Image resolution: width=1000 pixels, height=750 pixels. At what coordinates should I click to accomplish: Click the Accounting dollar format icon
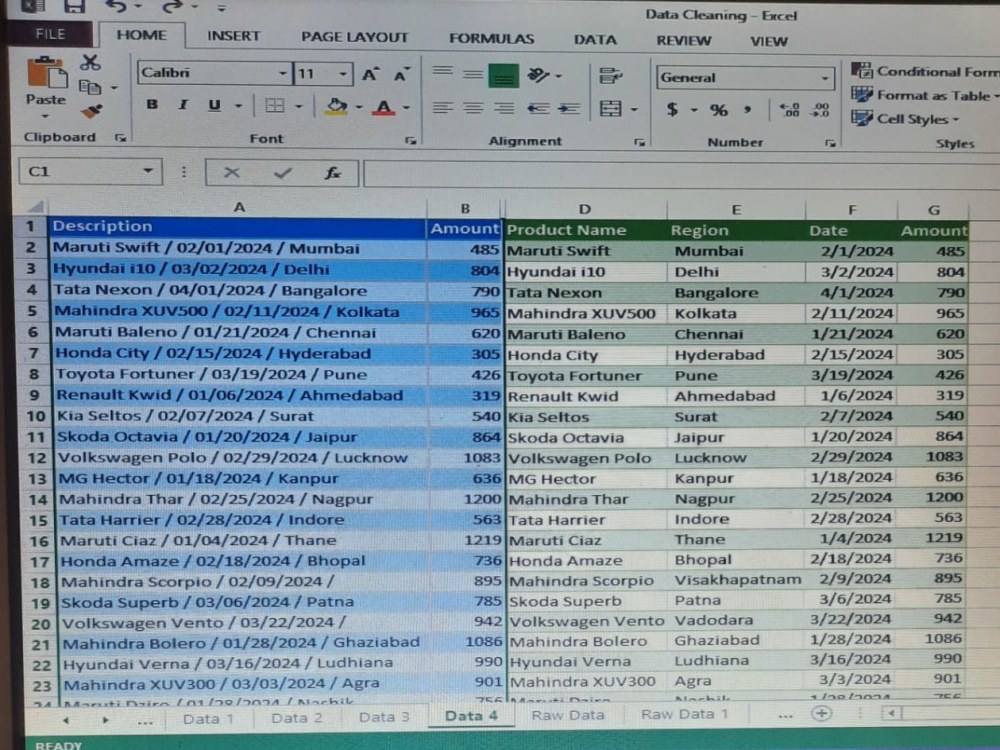(672, 110)
